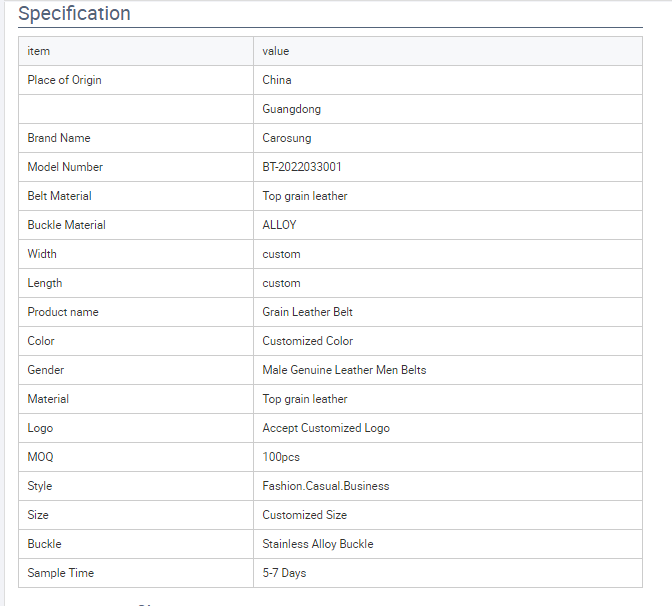Click the Width row custom value
Screen dimensions: 672x606
click(281, 254)
